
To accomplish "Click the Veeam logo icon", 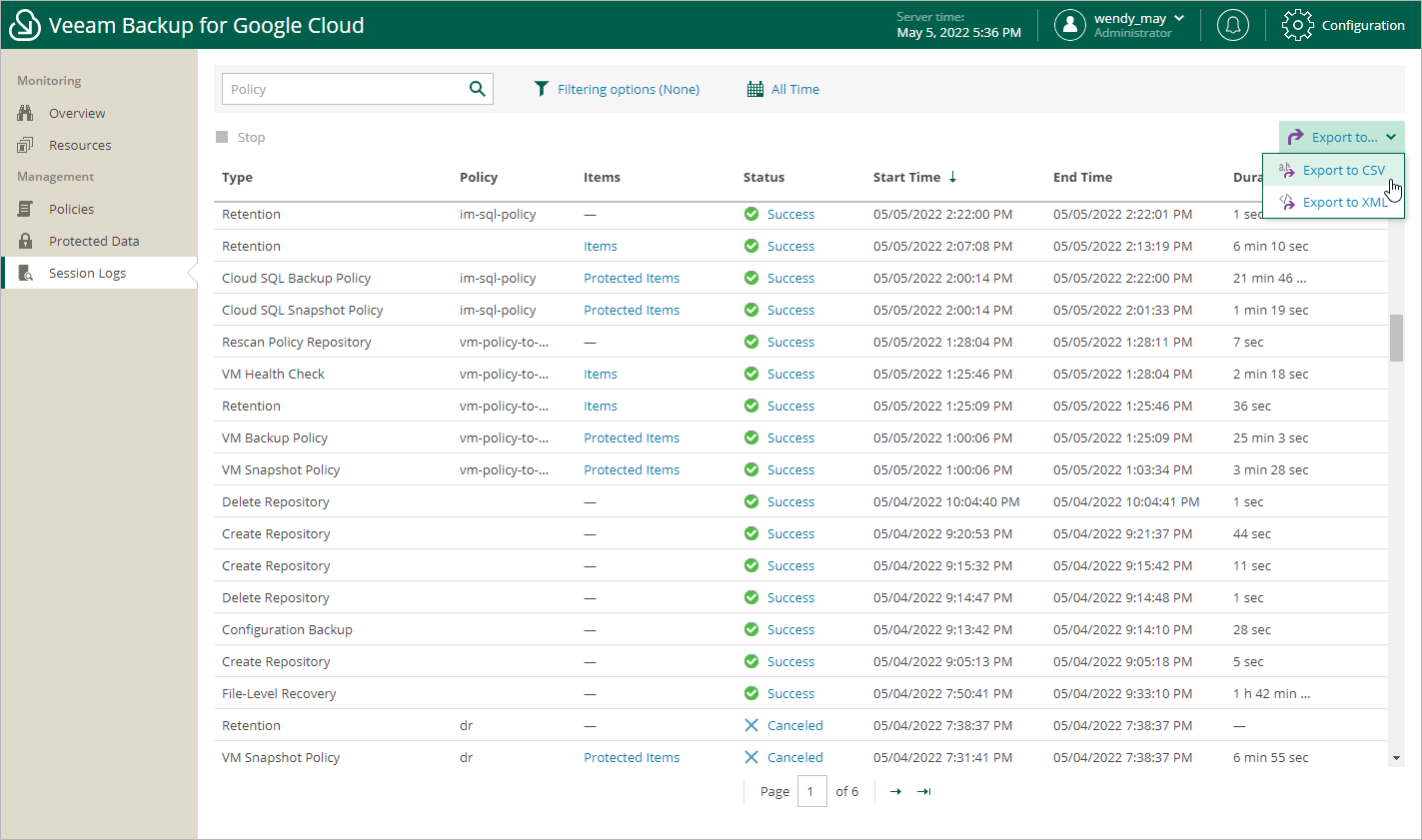I will point(24,25).
